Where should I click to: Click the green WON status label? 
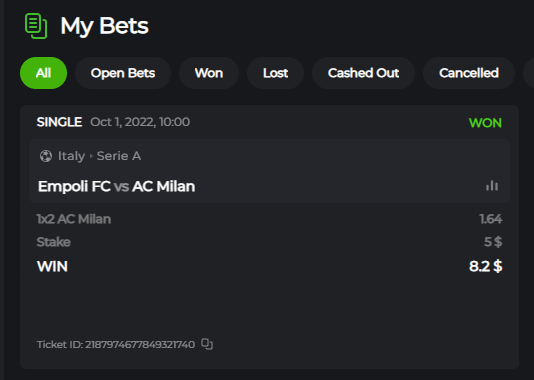pos(485,123)
